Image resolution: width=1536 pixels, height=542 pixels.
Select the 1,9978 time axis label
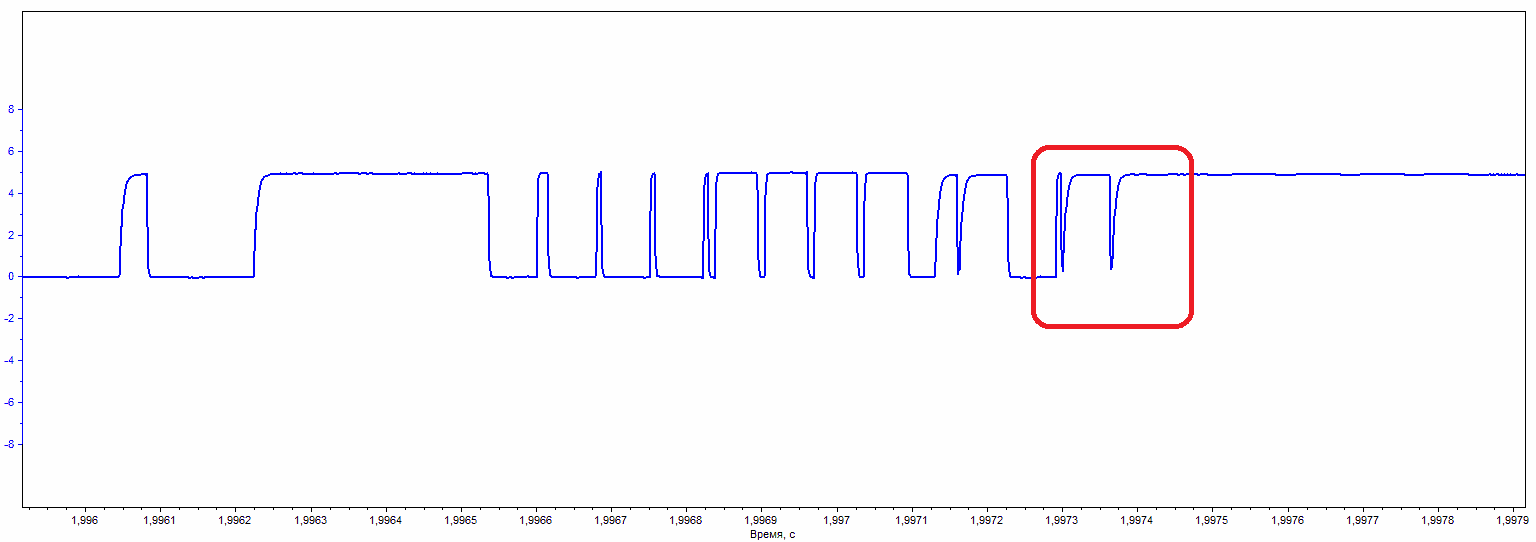tap(1438, 521)
